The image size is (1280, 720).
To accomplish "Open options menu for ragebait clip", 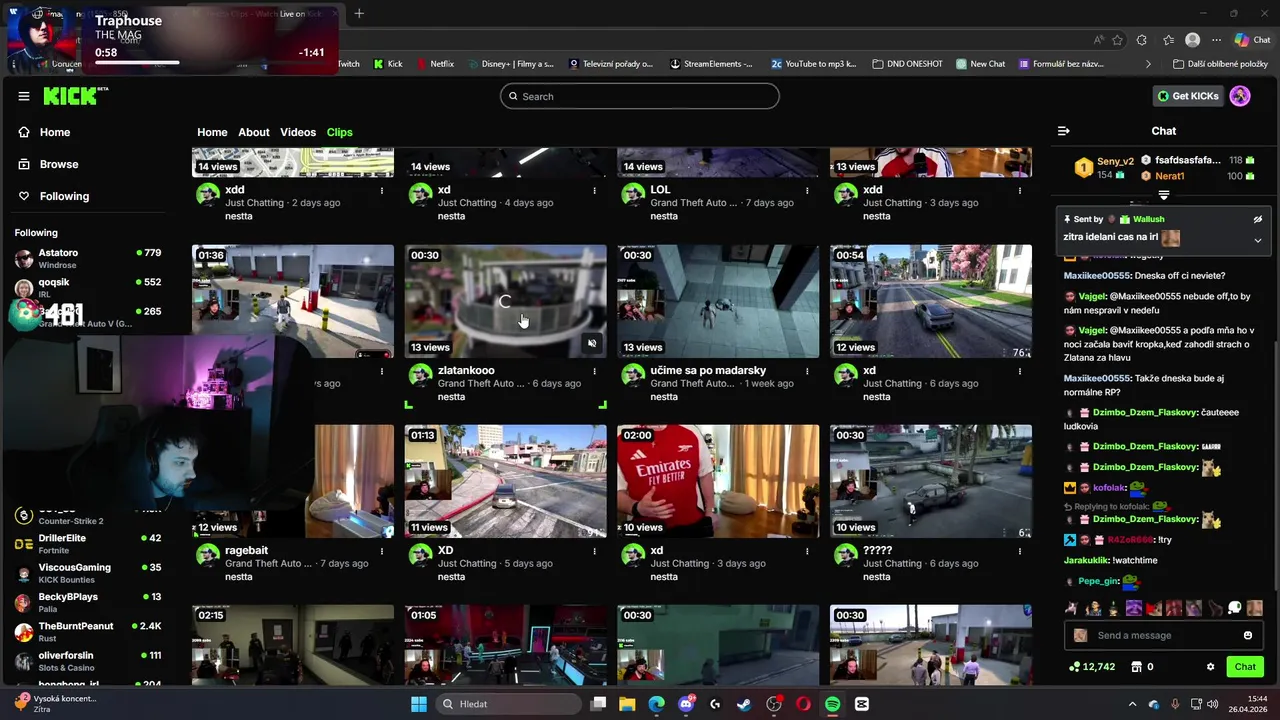I will point(381,551).
